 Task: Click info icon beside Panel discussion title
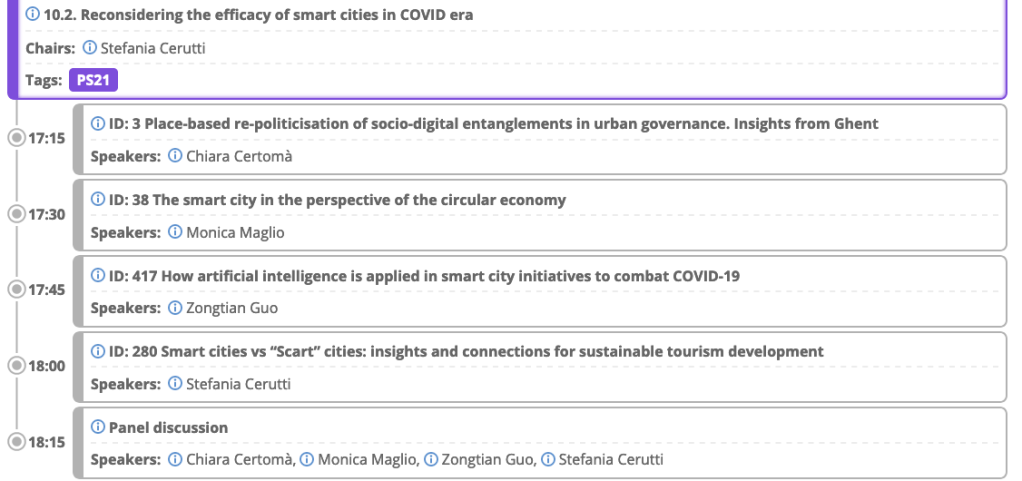pos(98,428)
